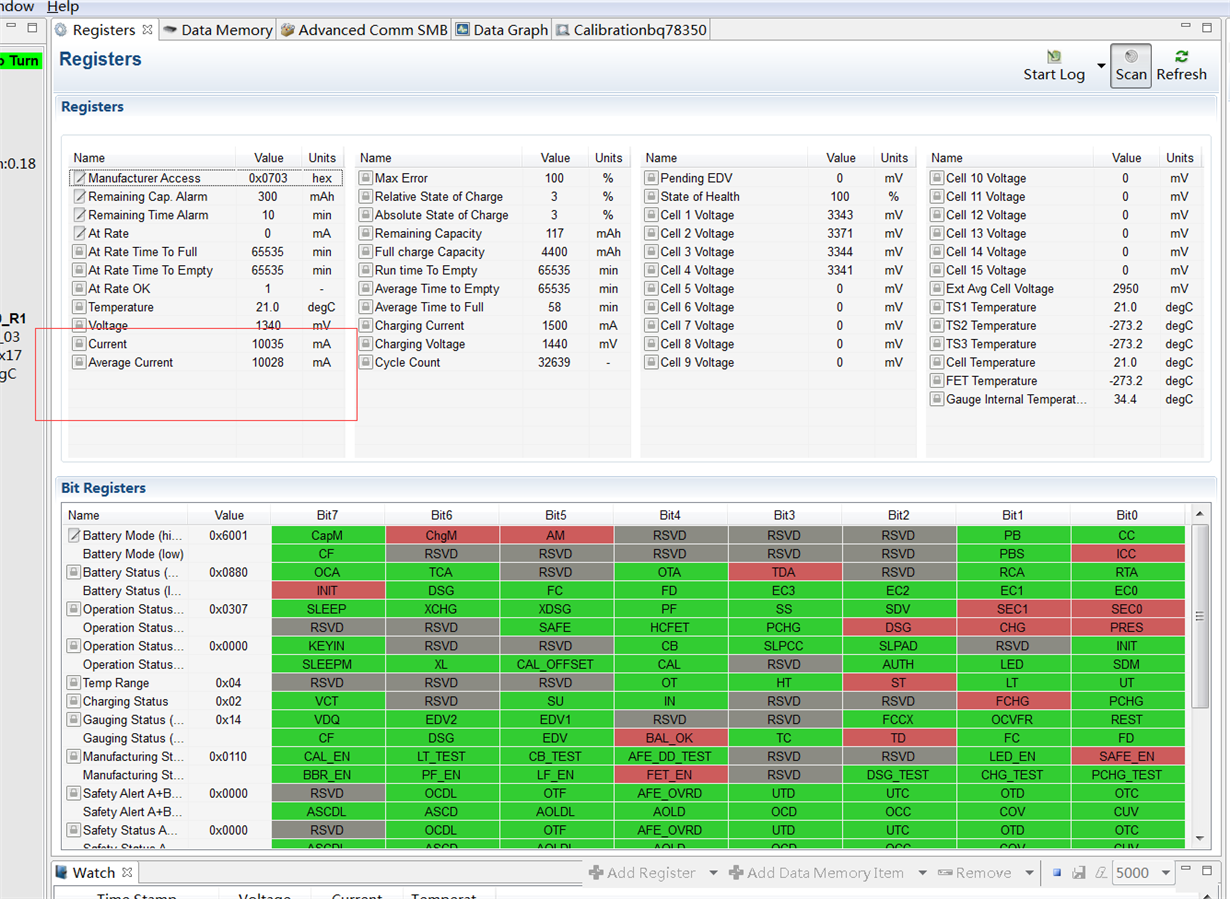Click the lock icon beside Gauge Internal Temperature
This screenshot has width=1230, height=899.
937,399
